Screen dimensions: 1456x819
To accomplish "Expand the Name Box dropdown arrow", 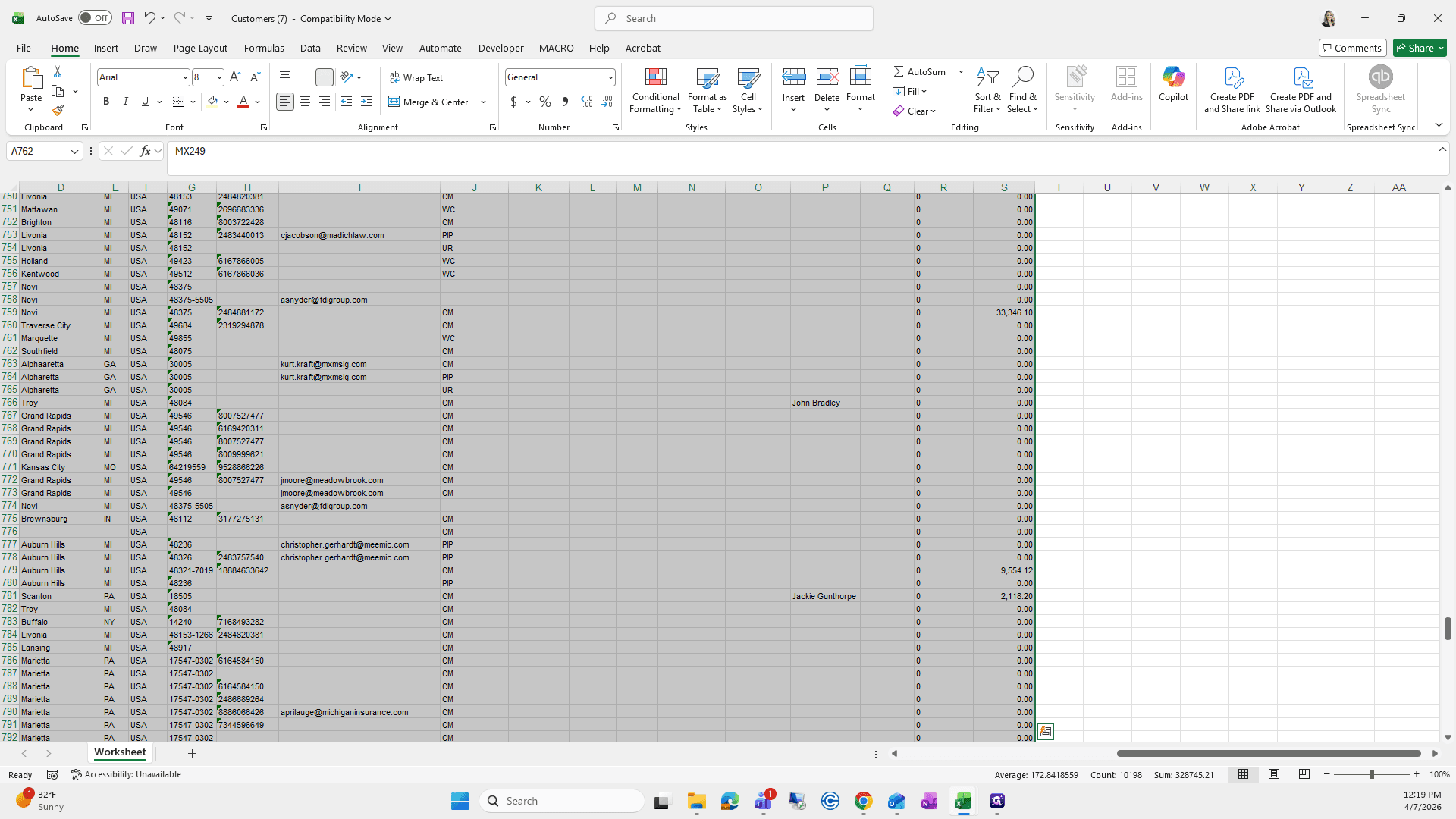I will click(x=74, y=152).
